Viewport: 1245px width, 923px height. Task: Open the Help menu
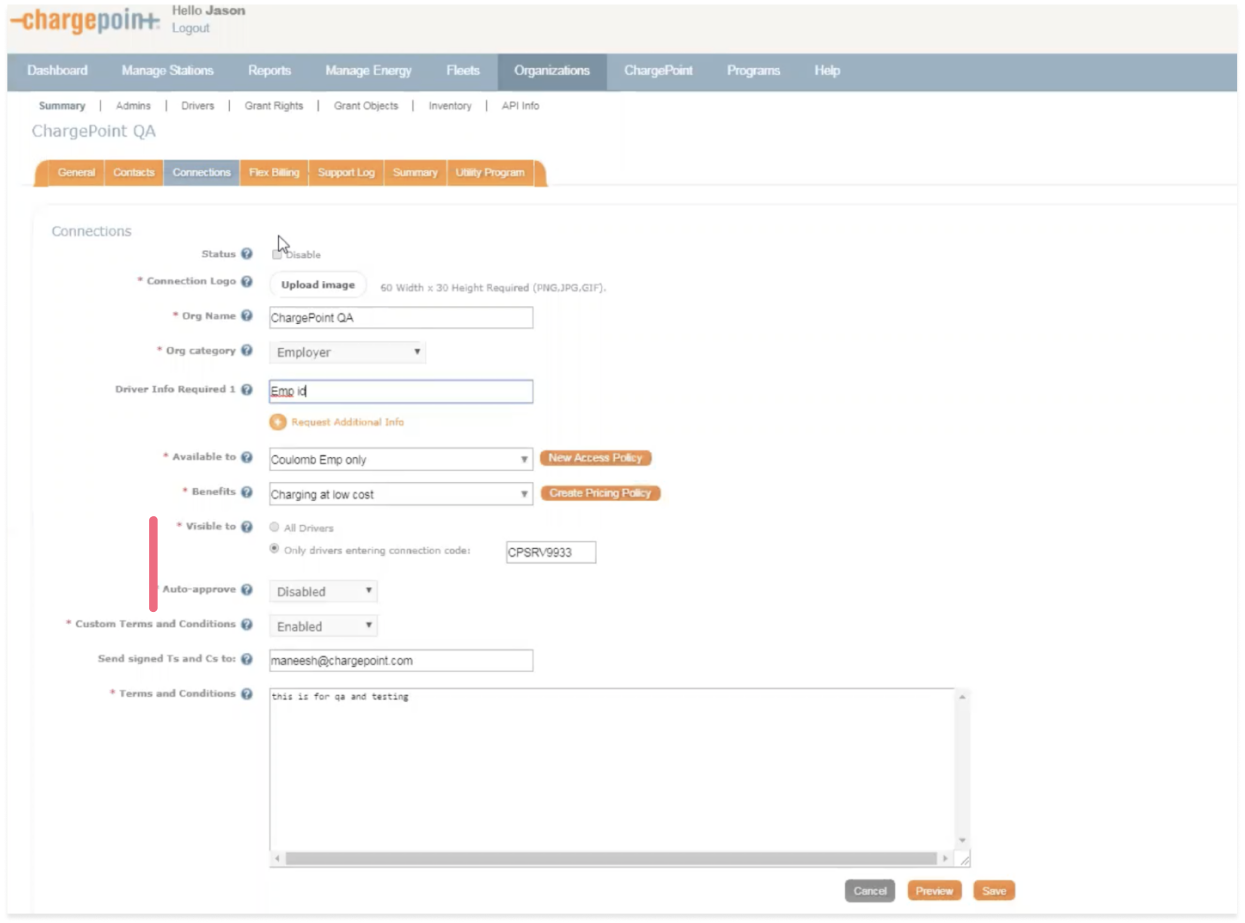(x=827, y=71)
